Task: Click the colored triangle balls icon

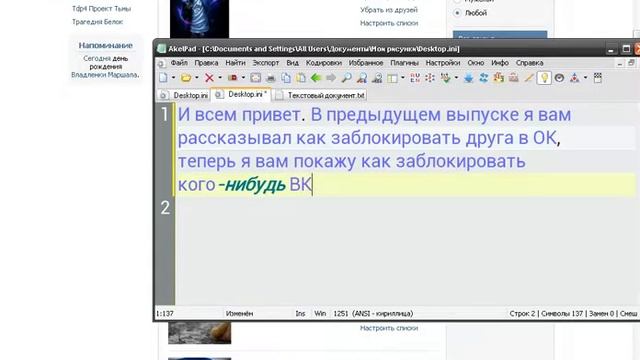Action: [x=575, y=78]
